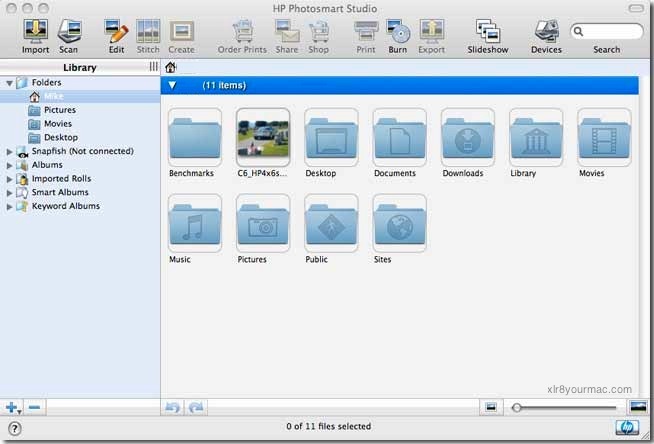Screen dimensions: 654x444
Task: Expand the Albums tree node
Action: coord(9,166)
